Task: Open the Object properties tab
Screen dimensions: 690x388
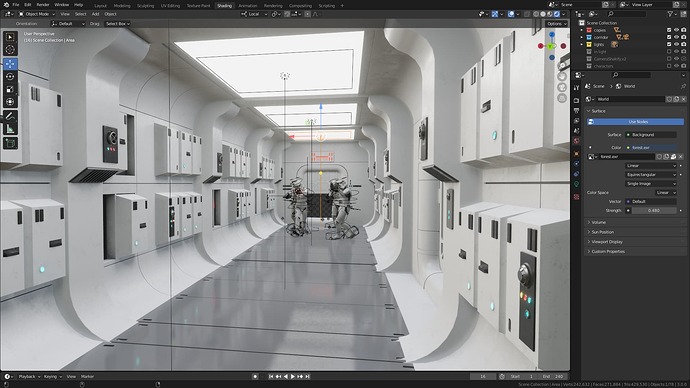Action: click(576, 154)
